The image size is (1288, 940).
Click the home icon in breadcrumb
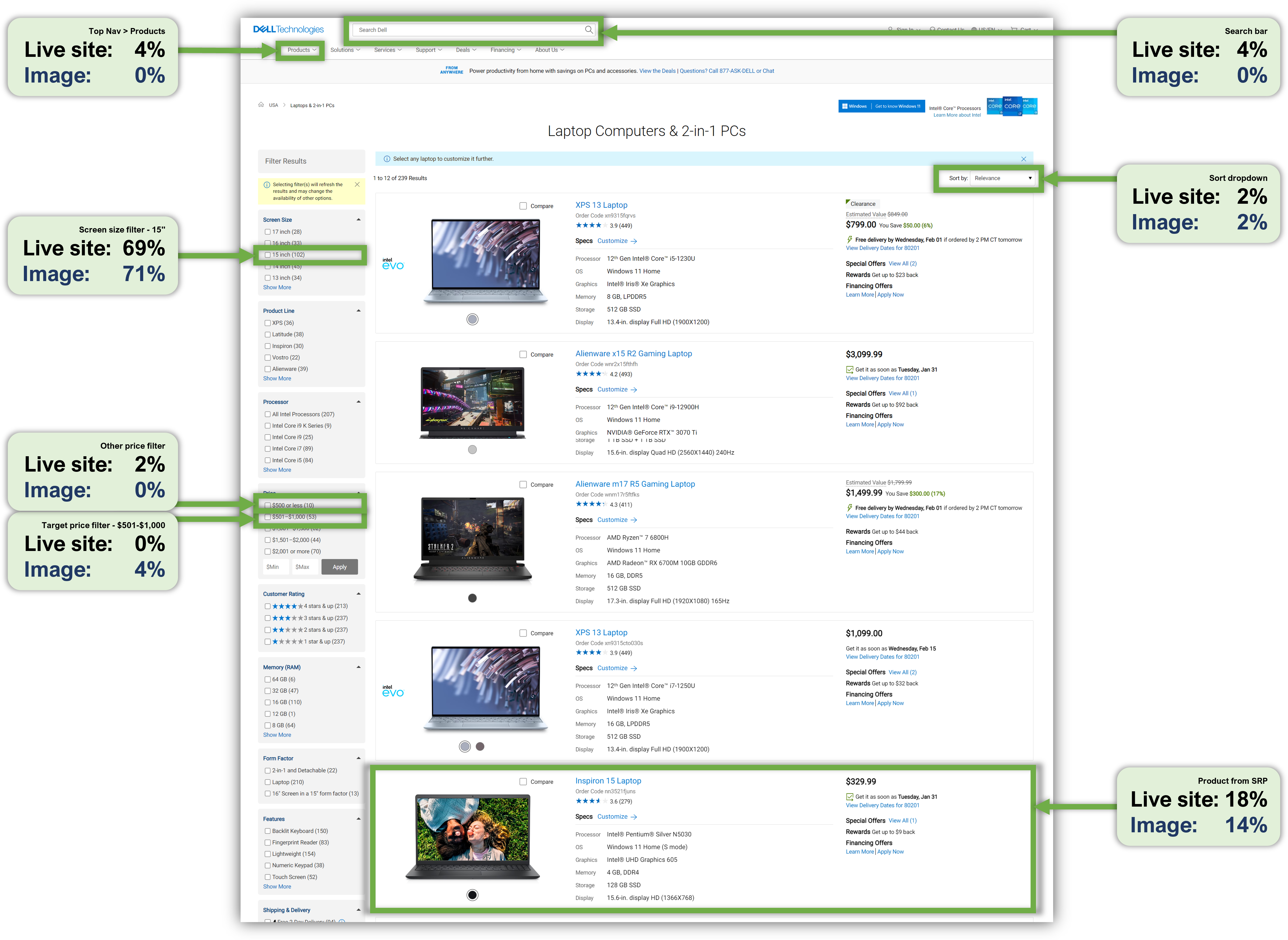[x=261, y=105]
